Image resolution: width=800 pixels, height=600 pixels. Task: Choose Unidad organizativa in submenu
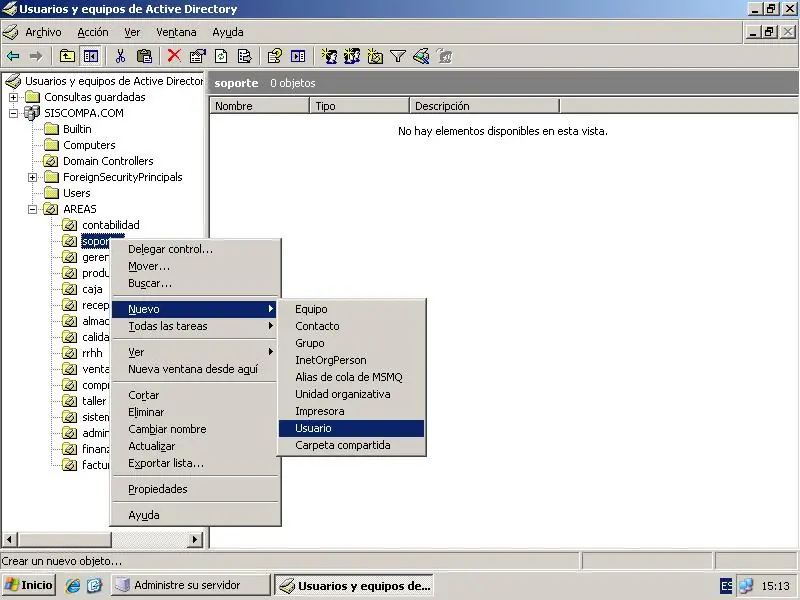(x=352, y=394)
